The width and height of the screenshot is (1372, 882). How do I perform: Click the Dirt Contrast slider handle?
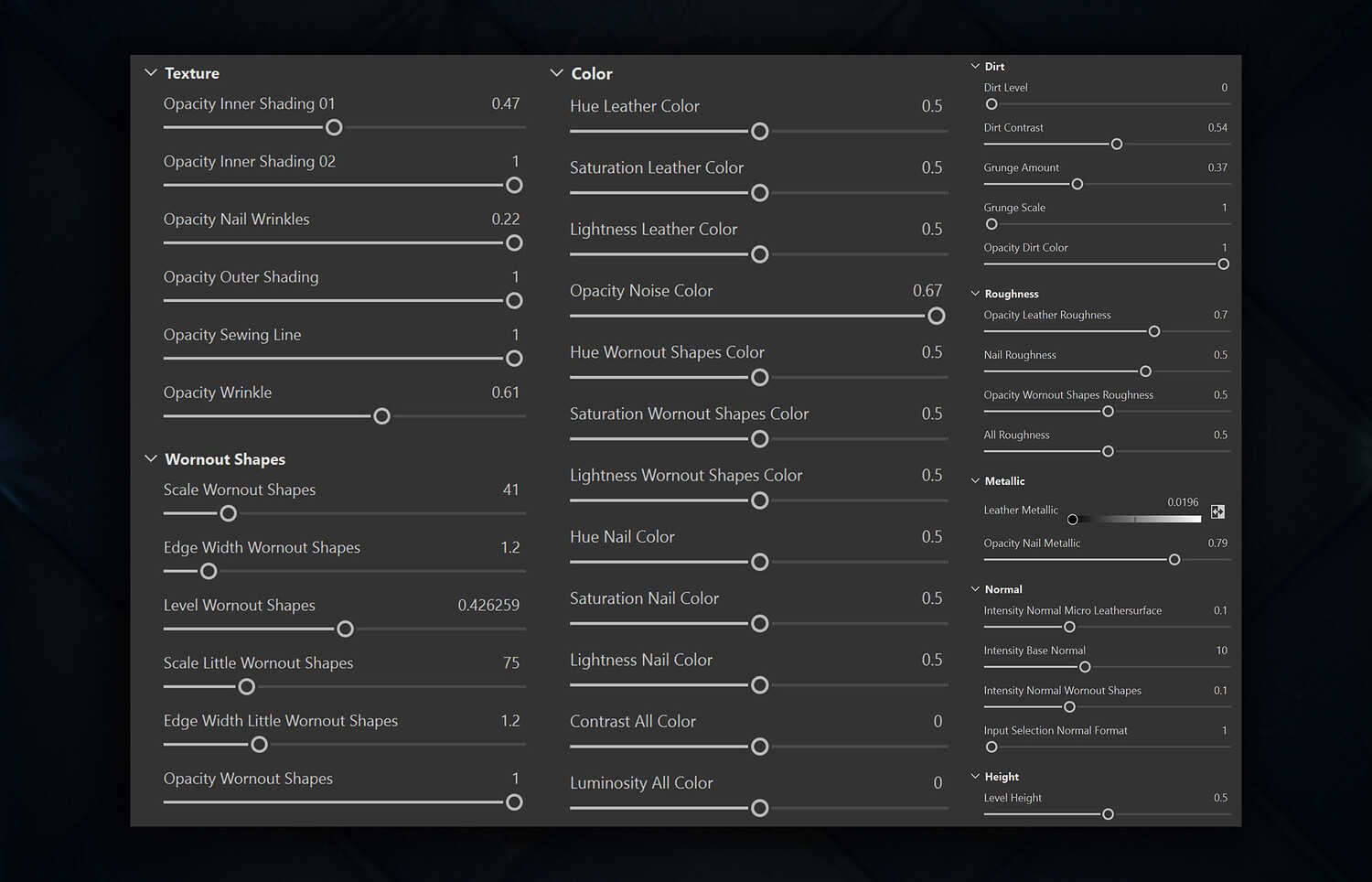pyautogui.click(x=1116, y=145)
